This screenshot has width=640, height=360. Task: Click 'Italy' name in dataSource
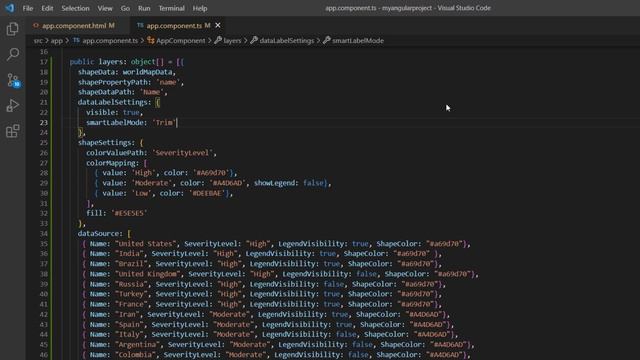pyautogui.click(x=129, y=334)
